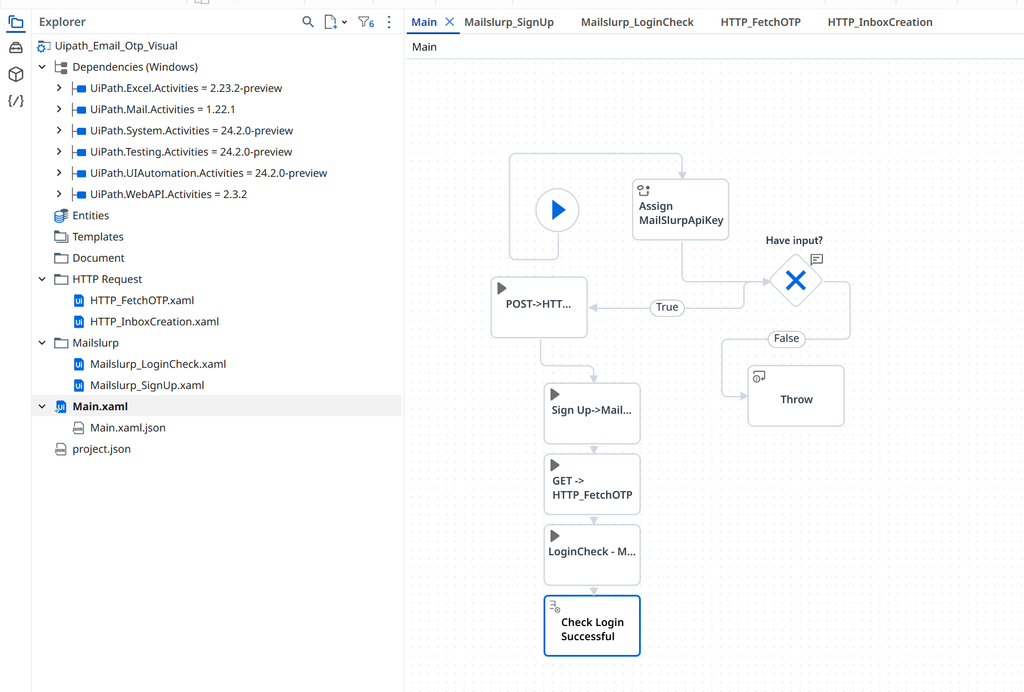Image resolution: width=1024 pixels, height=692 pixels.
Task: Open the new file dropdown arrow
Action: [344, 23]
